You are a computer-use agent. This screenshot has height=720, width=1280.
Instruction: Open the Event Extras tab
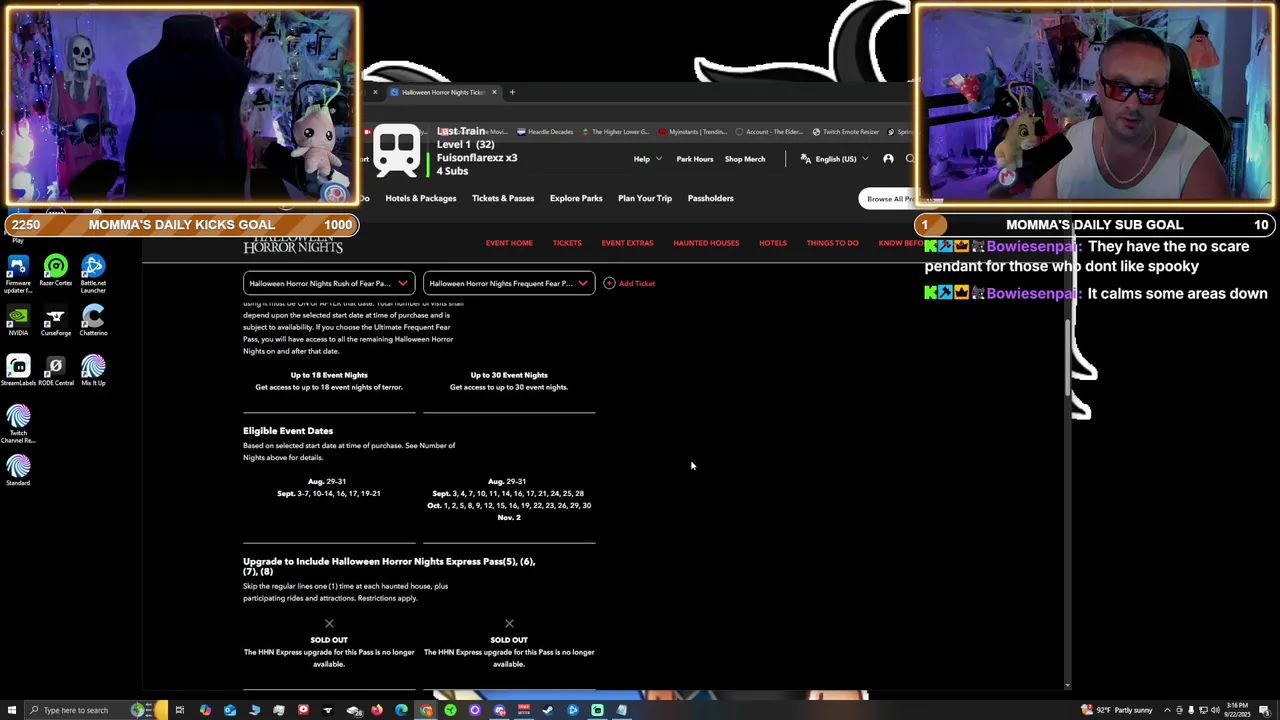tap(627, 243)
